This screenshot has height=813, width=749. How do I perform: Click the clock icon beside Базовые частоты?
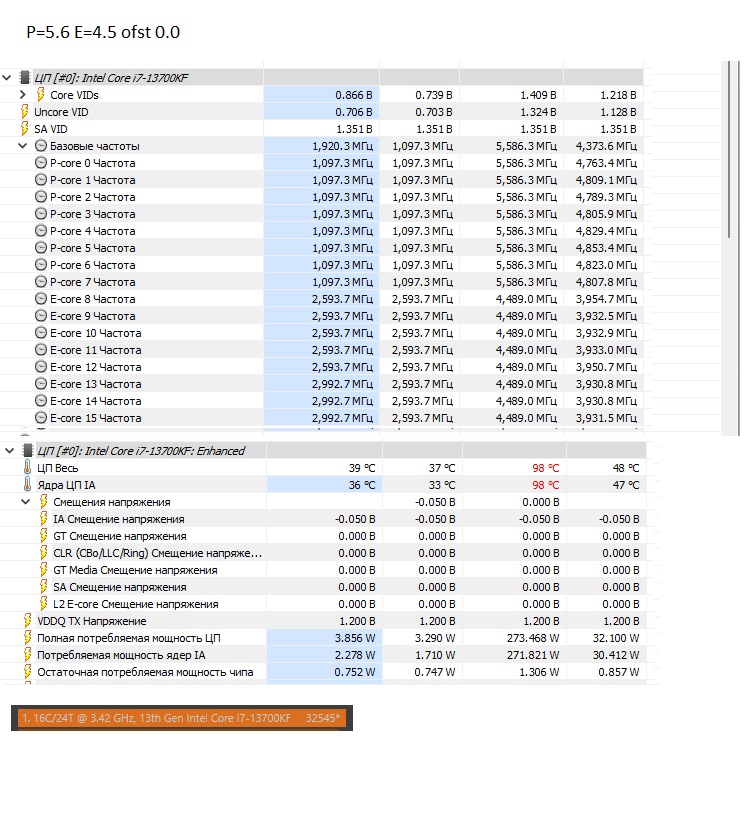pyautogui.click(x=41, y=146)
